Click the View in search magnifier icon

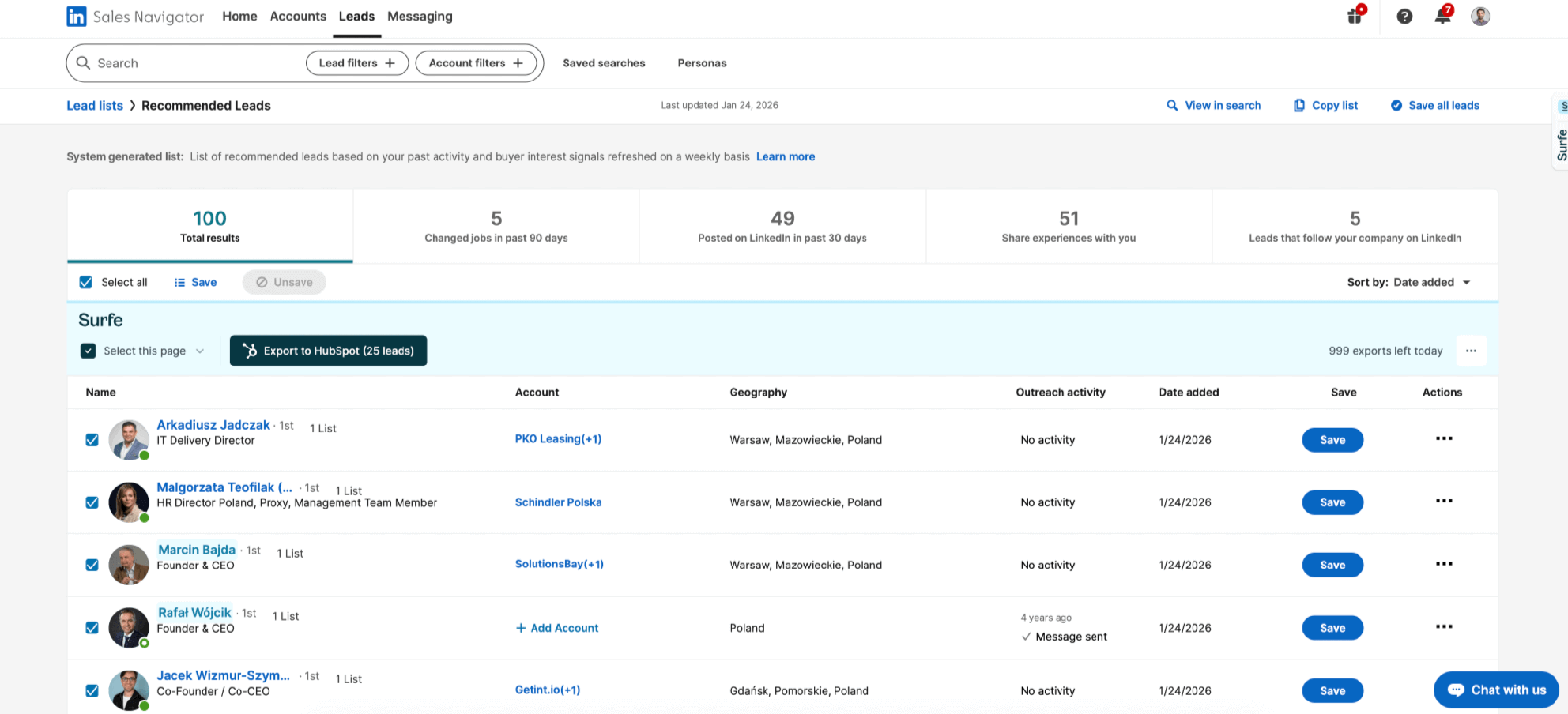point(1172,105)
